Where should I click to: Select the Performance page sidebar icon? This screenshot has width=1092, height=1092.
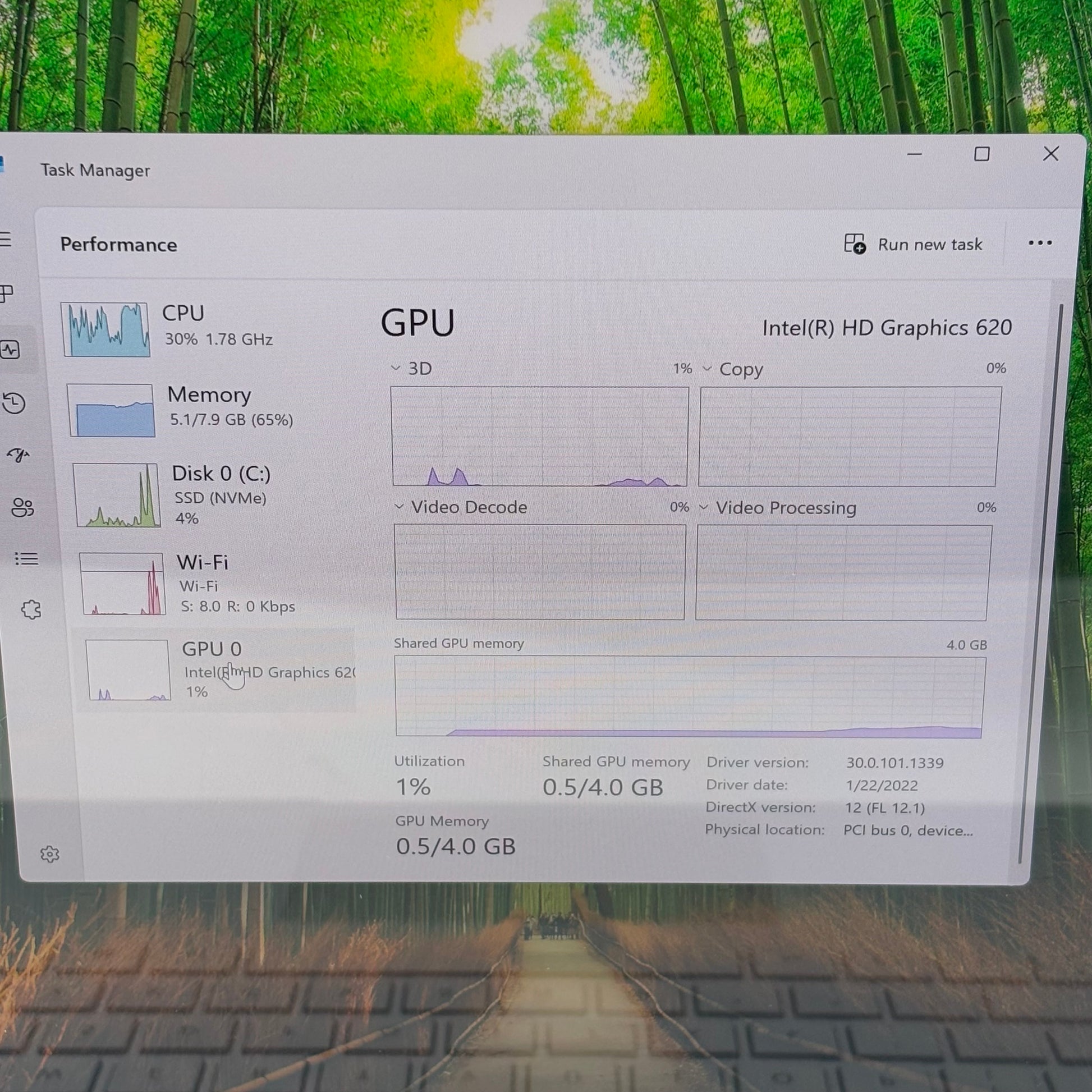point(10,350)
